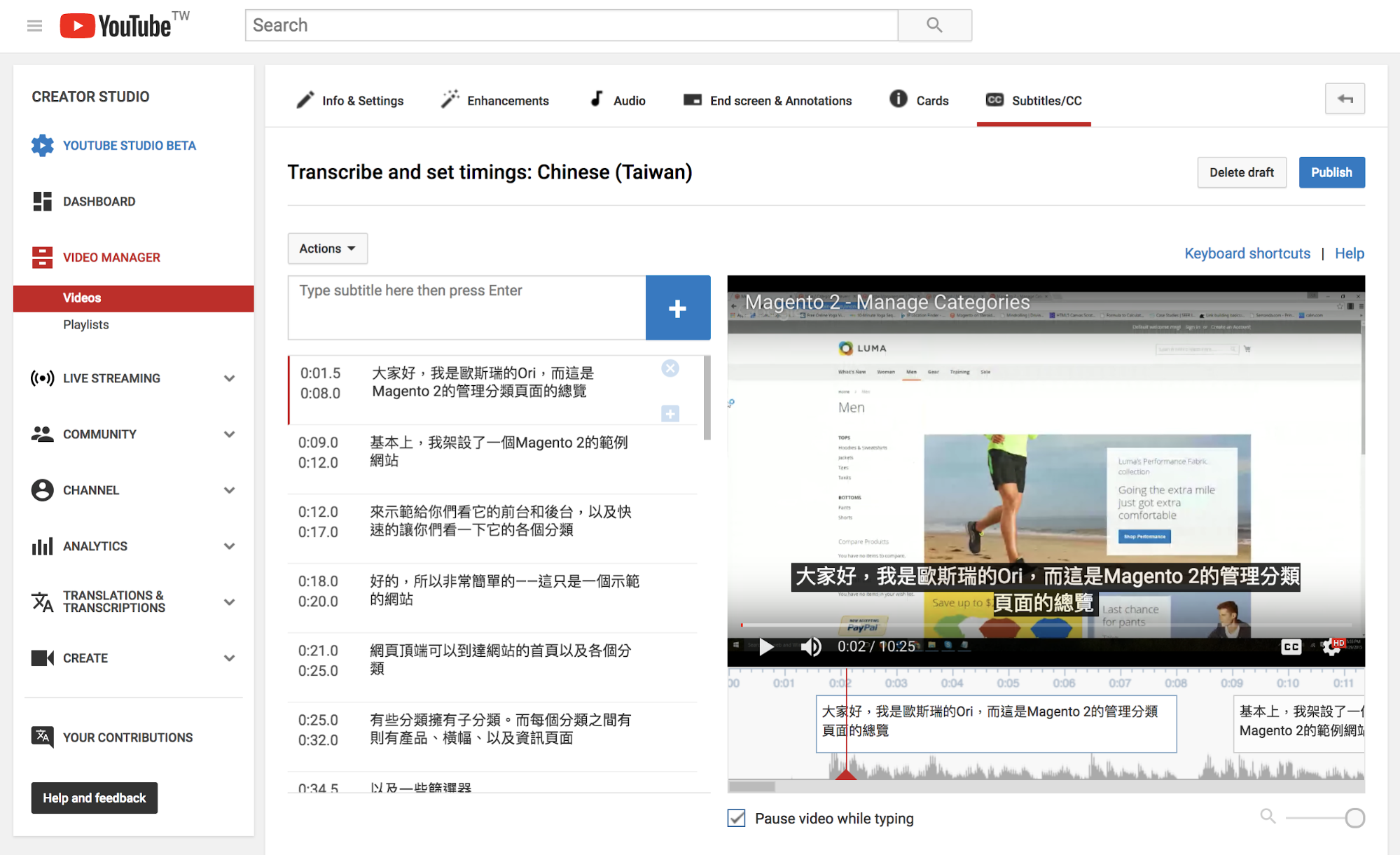
Task: Click the YouTube Studio Beta gear icon
Action: pyautogui.click(x=42, y=146)
